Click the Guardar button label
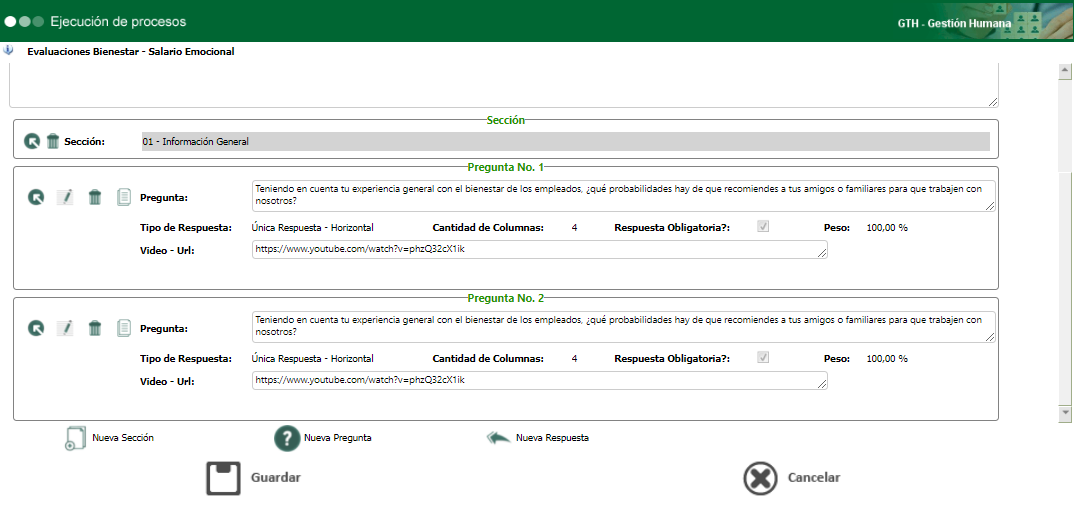The image size is (1074, 507). click(x=275, y=478)
